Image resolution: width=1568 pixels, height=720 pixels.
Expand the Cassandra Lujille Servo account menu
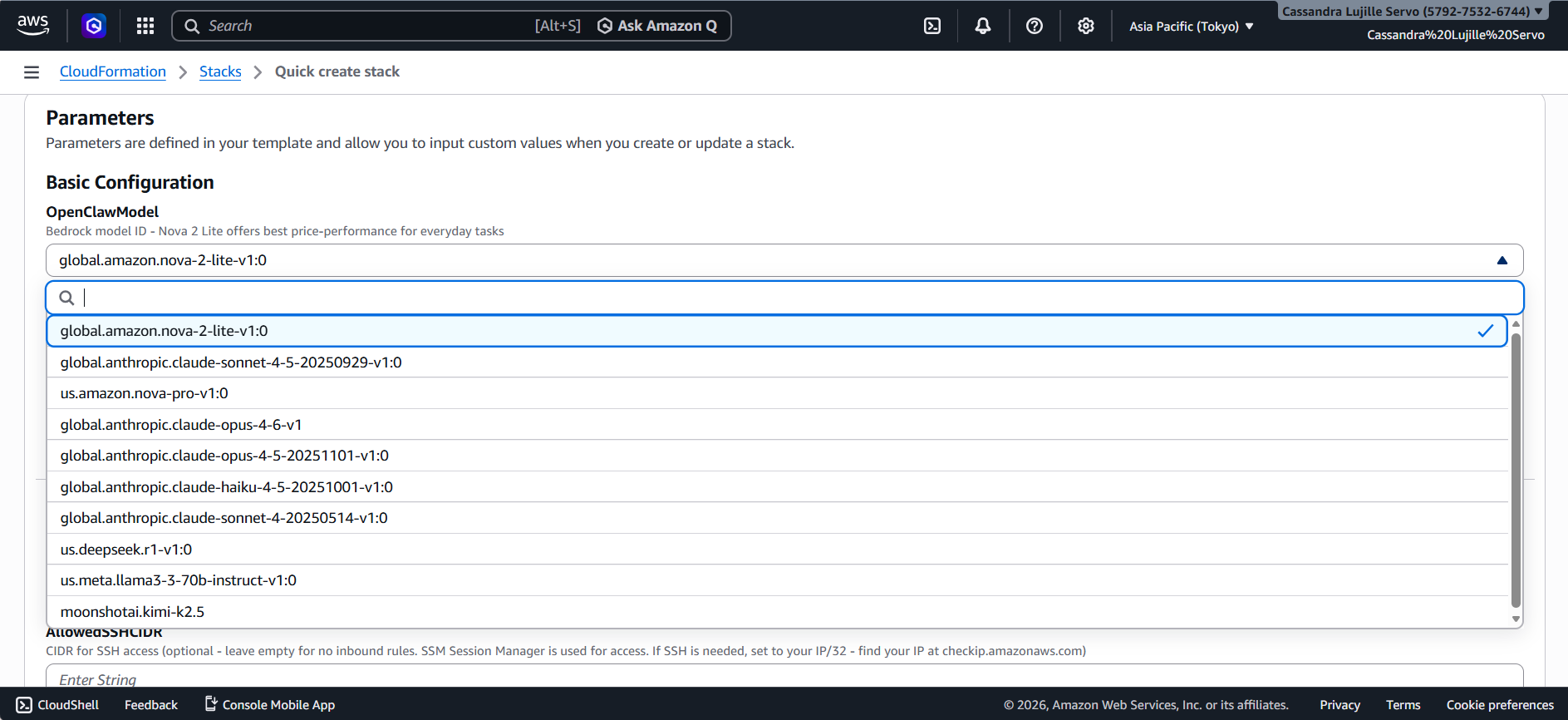point(1411,12)
